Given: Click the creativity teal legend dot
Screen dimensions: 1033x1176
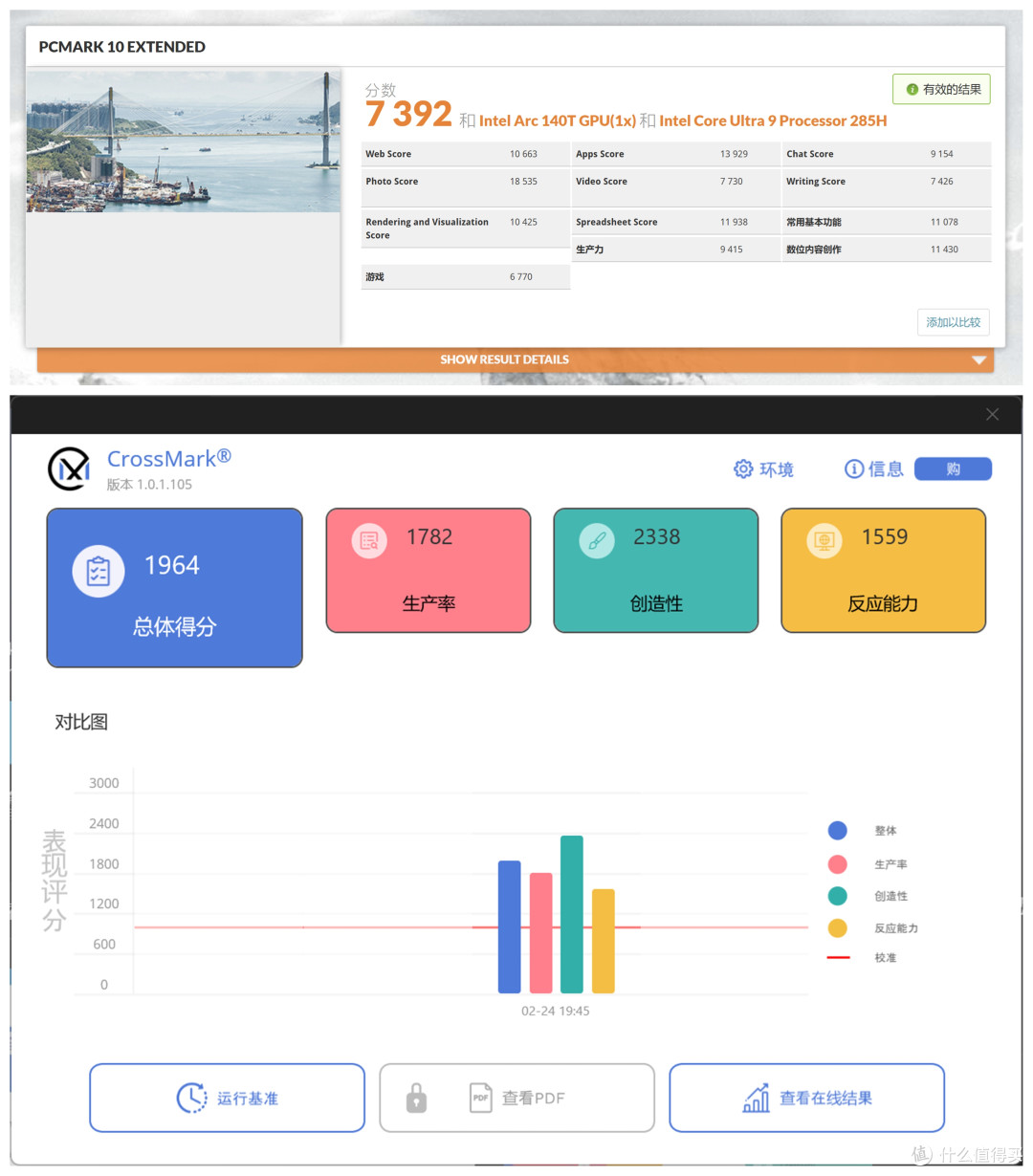Looking at the screenshot, I should tap(838, 896).
